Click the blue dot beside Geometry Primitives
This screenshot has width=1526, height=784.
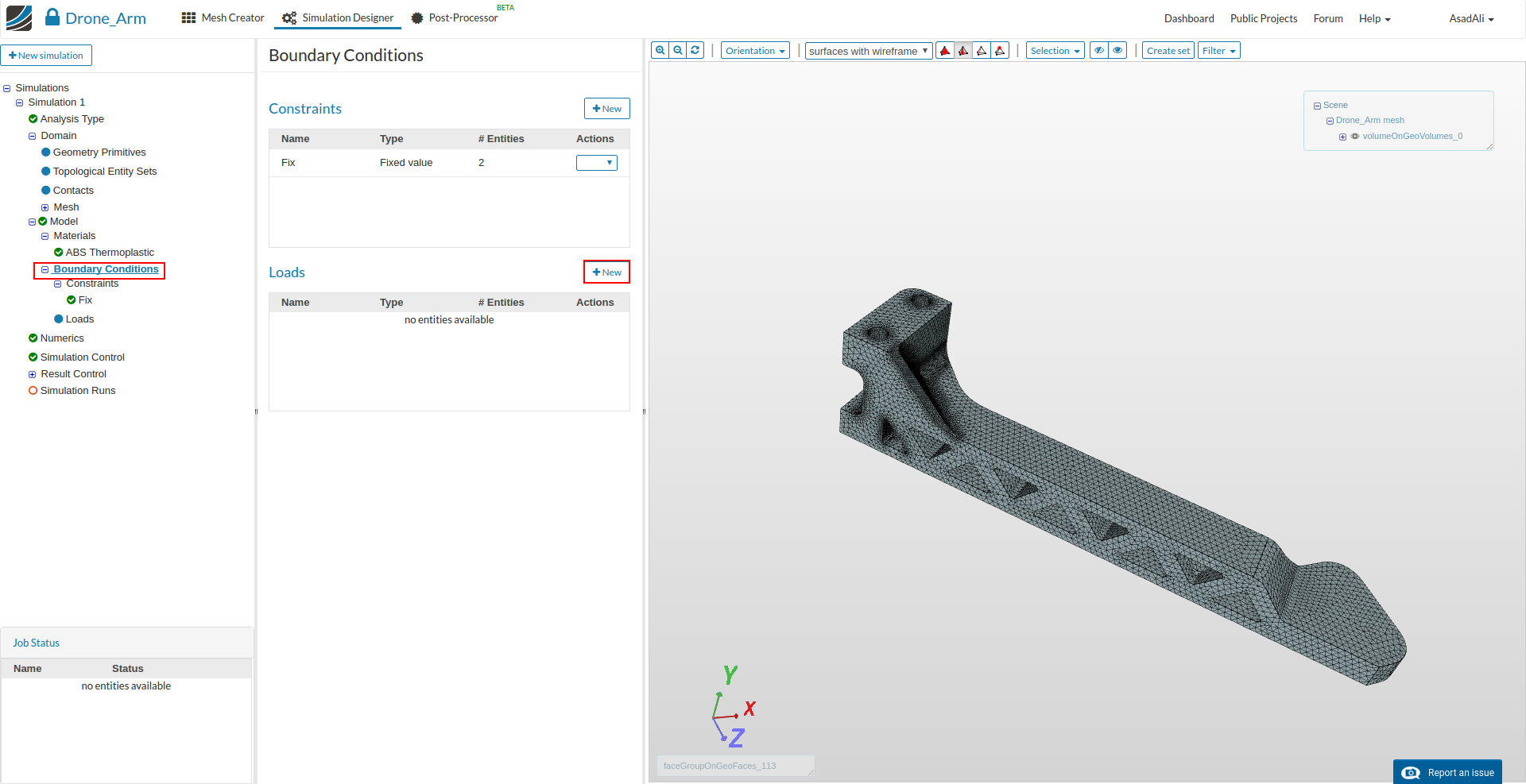tap(45, 153)
